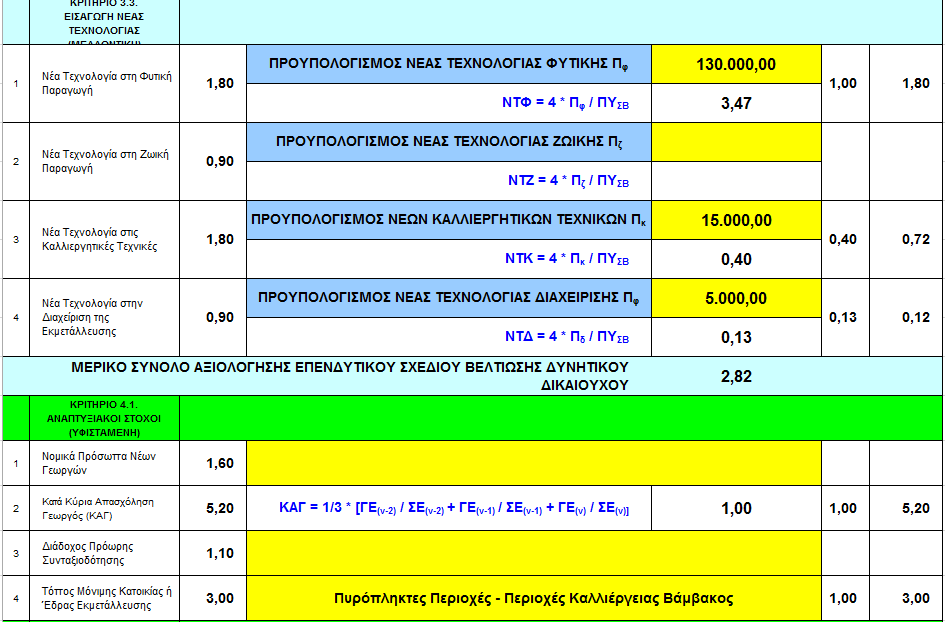Viewport: 945px width, 622px height.
Task: Click the label Νέα Τεχνολογία στη Φυτική Παραγωγή
Action: [107, 84]
